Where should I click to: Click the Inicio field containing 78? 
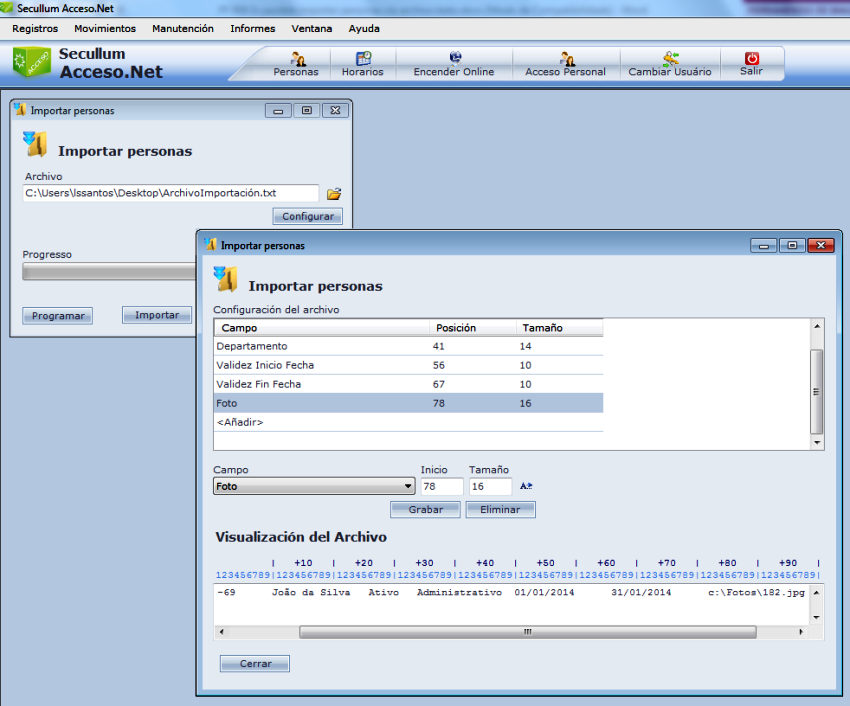(441, 487)
